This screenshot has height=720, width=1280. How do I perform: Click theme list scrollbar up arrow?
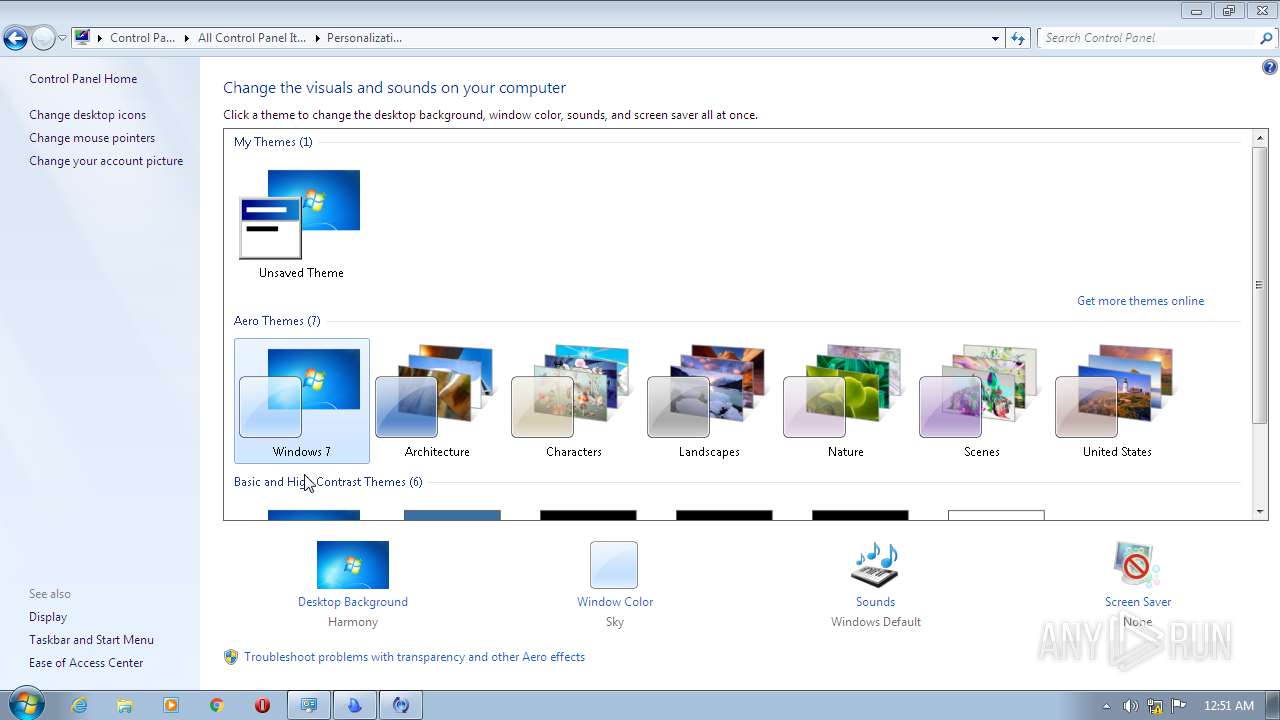point(1260,137)
